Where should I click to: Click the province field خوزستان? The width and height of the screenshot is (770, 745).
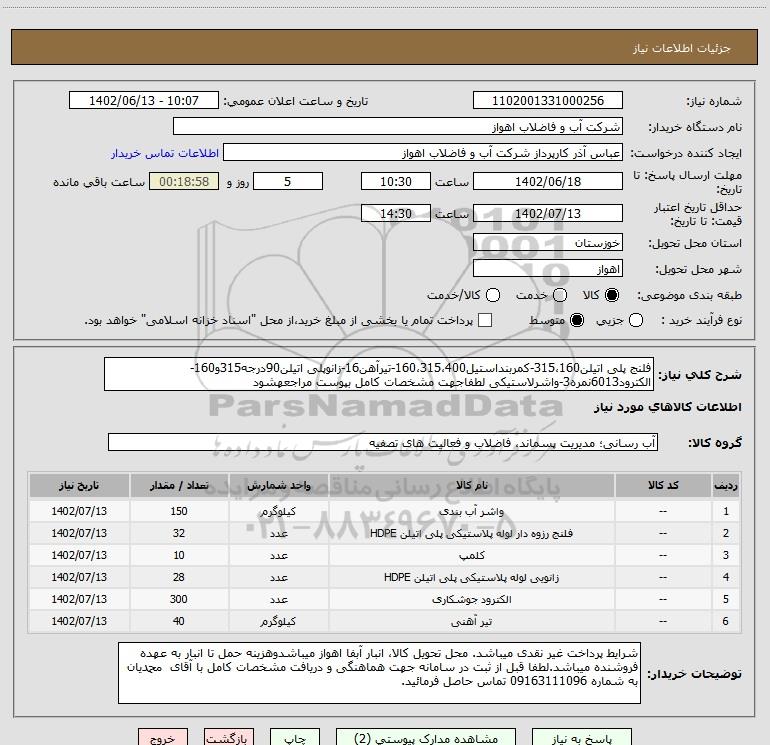point(548,243)
